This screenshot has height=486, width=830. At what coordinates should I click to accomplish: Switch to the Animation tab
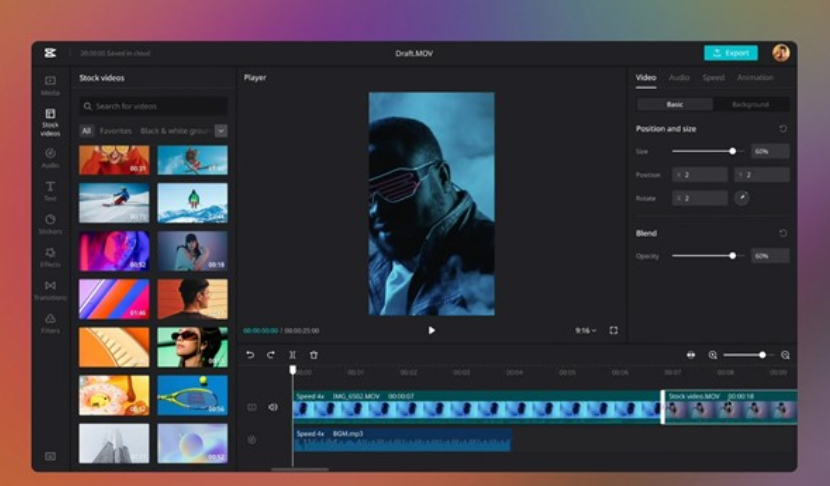755,78
